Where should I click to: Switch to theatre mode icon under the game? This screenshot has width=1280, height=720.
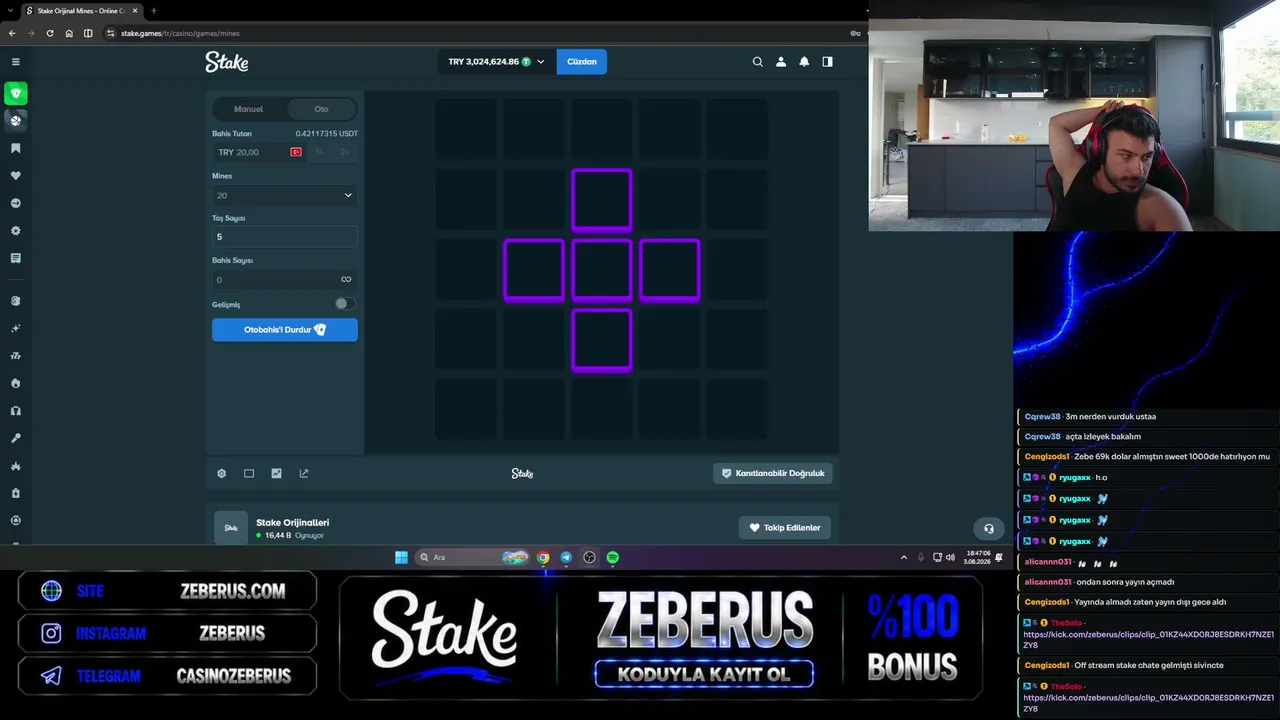(249, 474)
